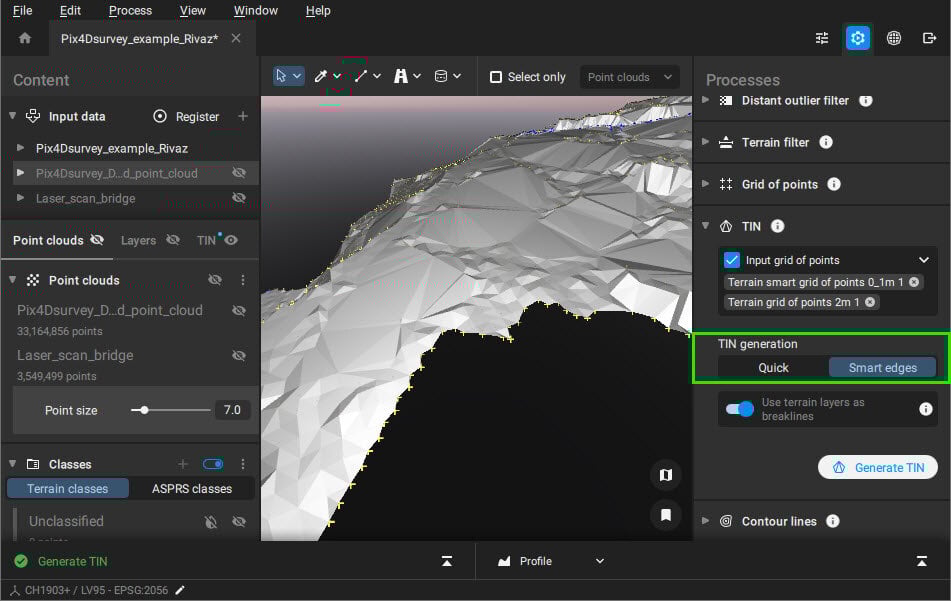Hide the Laser_scan_bridge point cloud
This screenshot has width=951, height=601.
(239, 355)
